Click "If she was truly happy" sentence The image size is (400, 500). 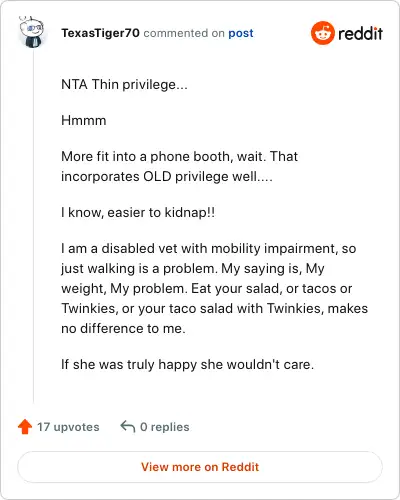[x=187, y=364]
